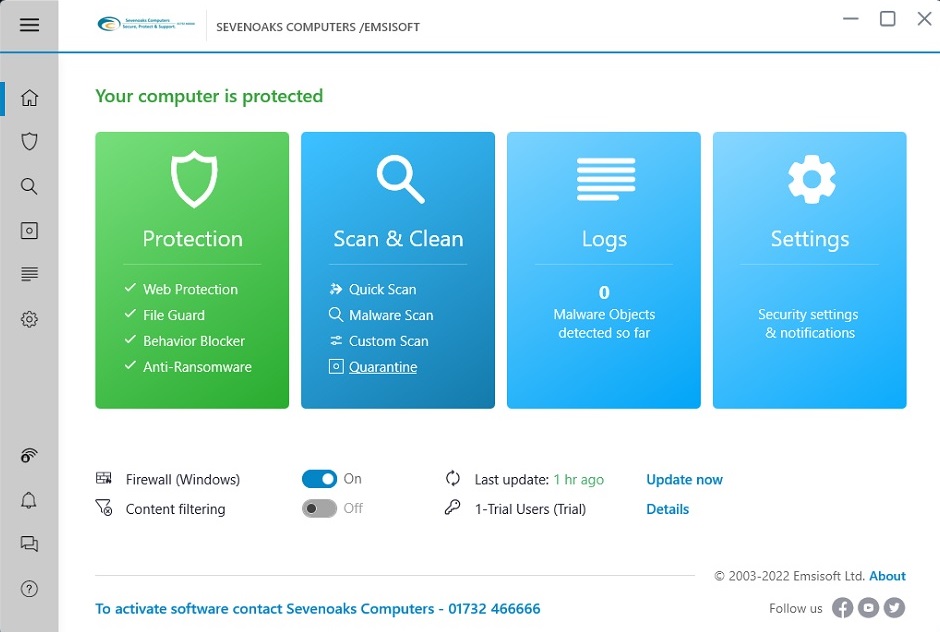Click the update refresh arrows icon
This screenshot has width=940, height=632.
tap(453, 478)
